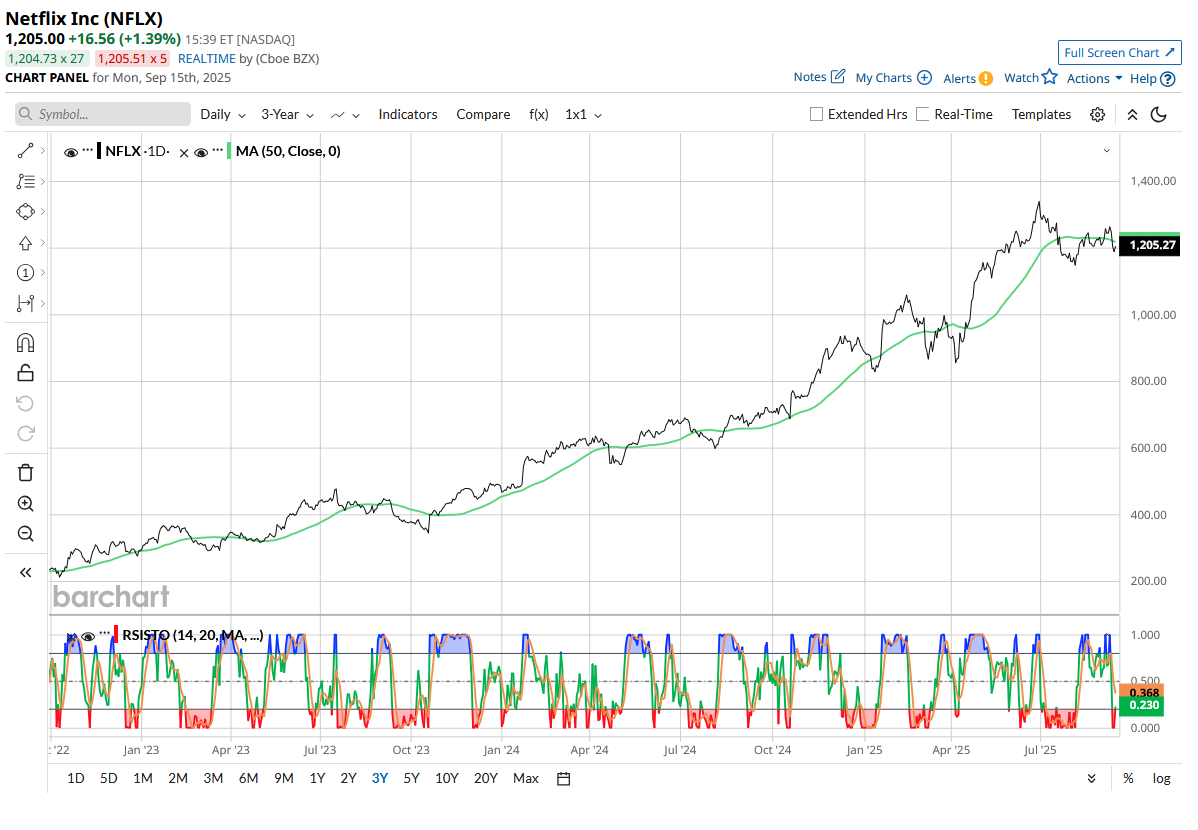This screenshot has height=830, width=1198.
Task: Collapse chart legend chevron at top right
Action: tap(1106, 151)
